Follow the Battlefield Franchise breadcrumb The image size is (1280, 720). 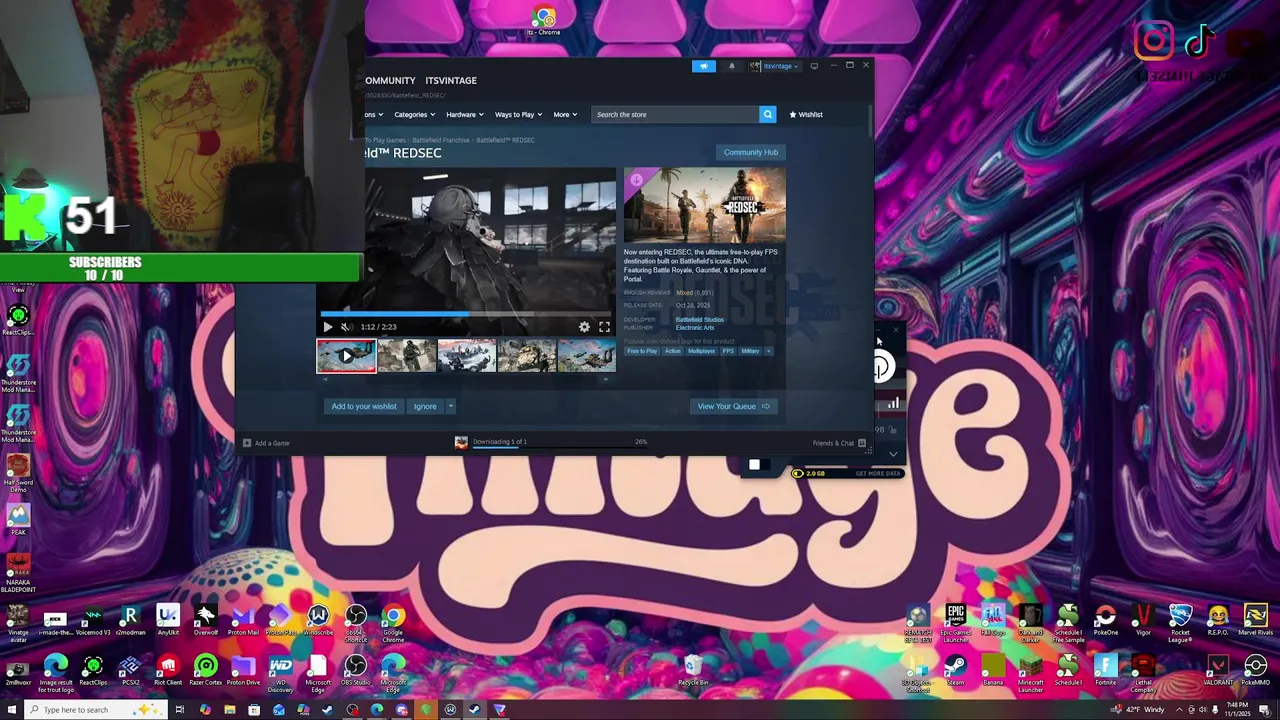click(x=441, y=140)
